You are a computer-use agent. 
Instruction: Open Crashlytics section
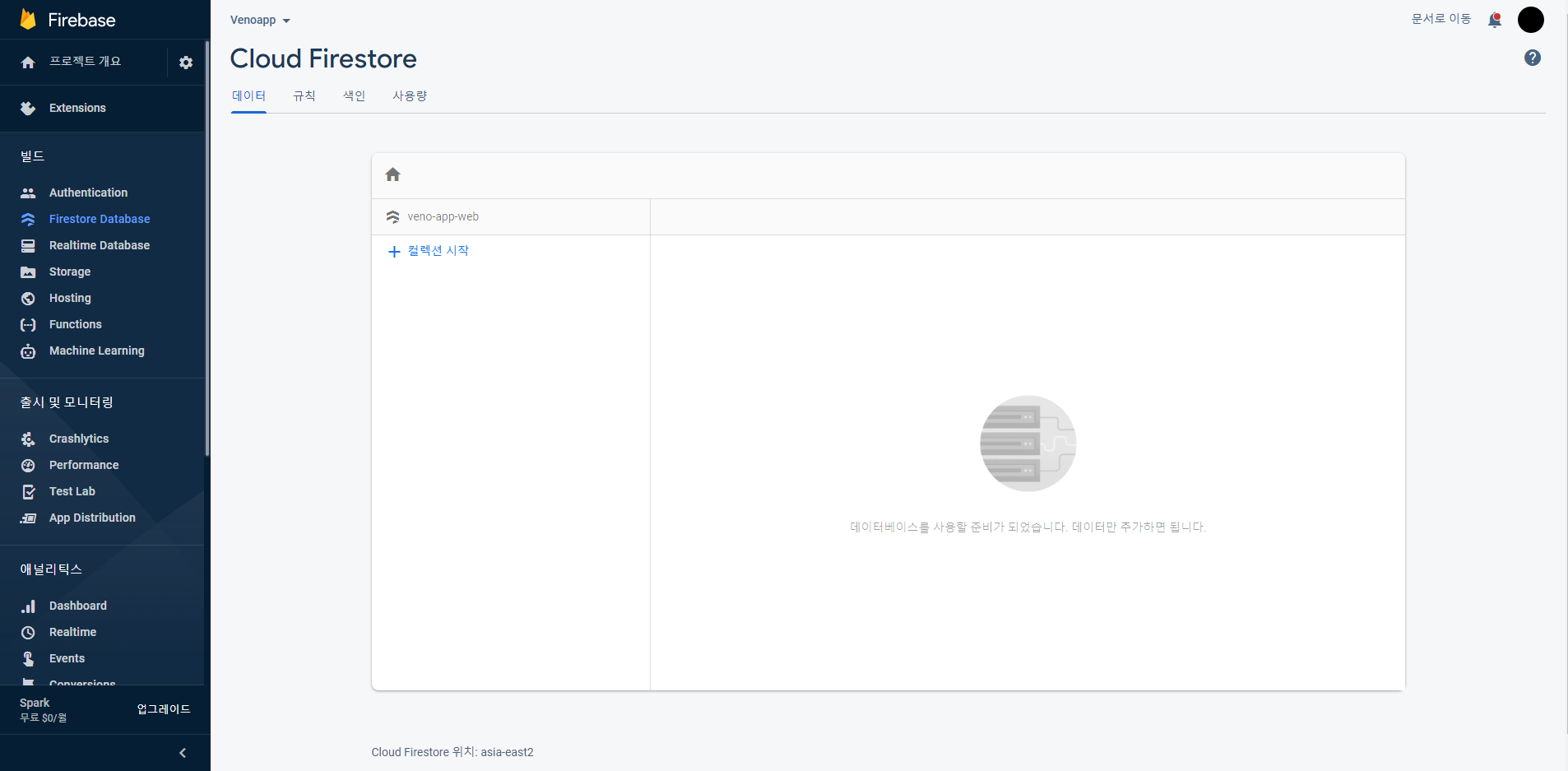[x=79, y=439]
